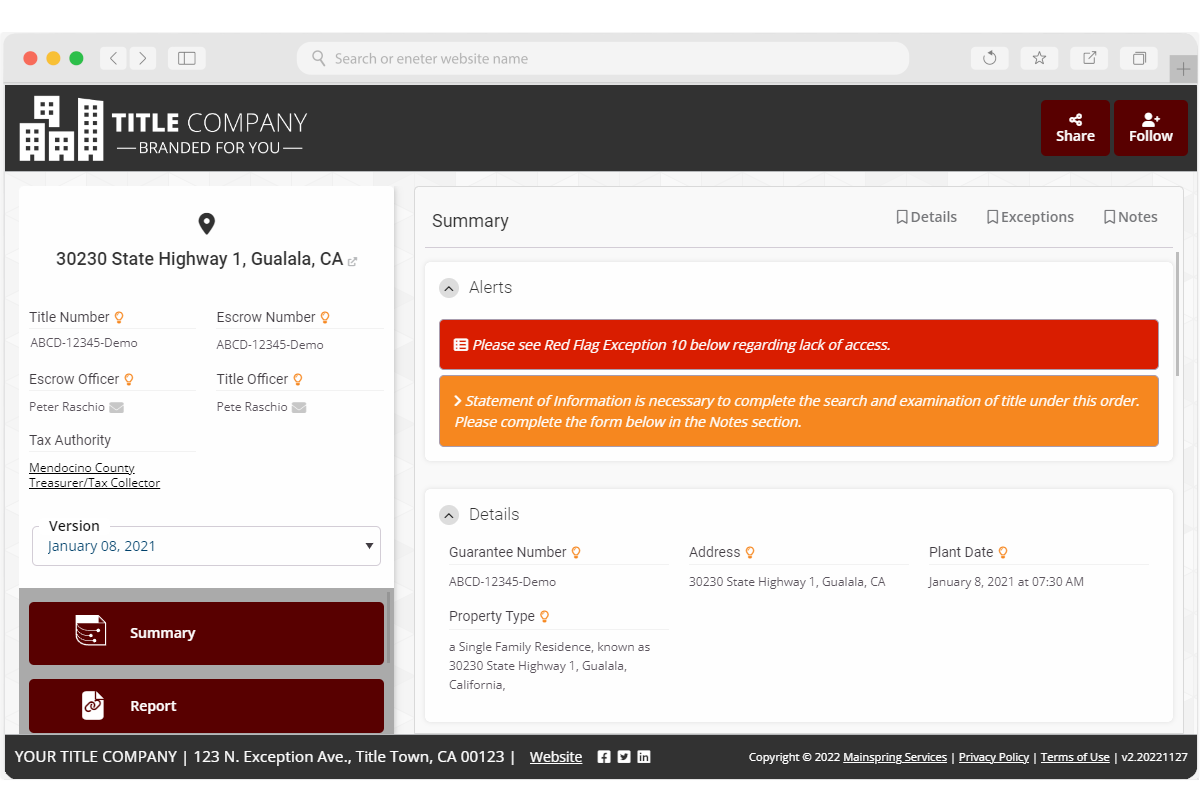This screenshot has height=800, width=1200.
Task: Open the Twitter icon in footer
Action: [x=624, y=757]
